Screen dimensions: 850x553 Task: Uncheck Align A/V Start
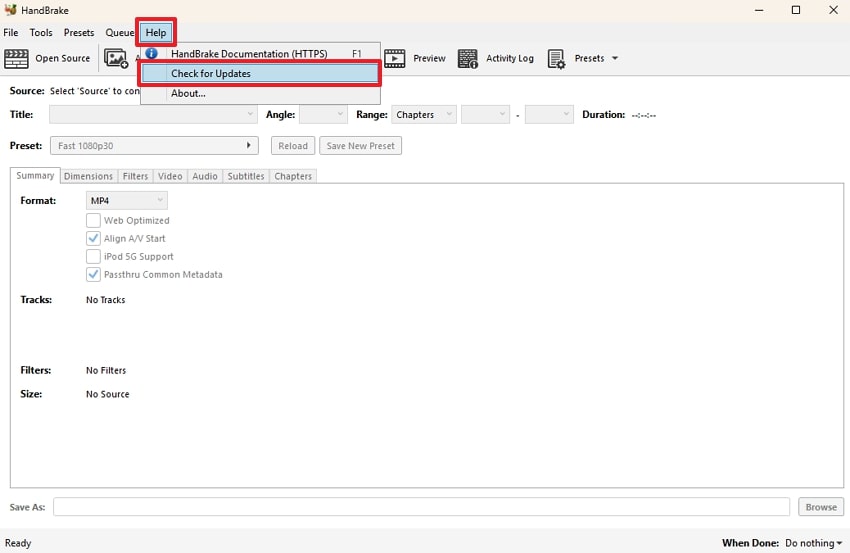(93, 238)
